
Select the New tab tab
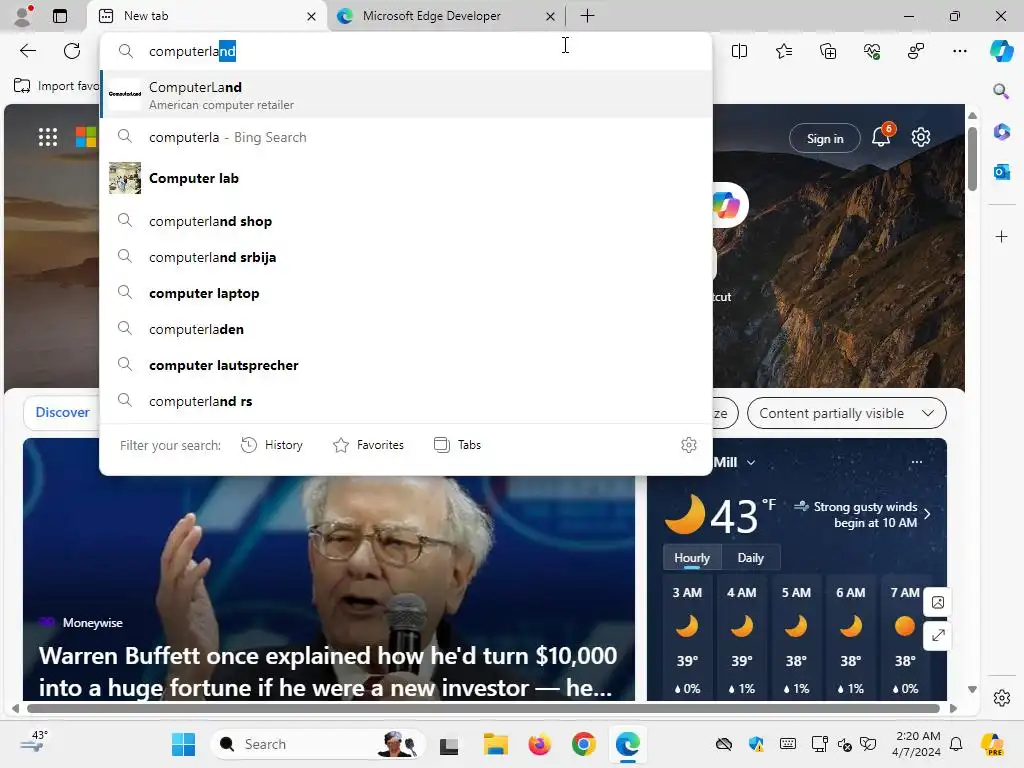coord(208,16)
